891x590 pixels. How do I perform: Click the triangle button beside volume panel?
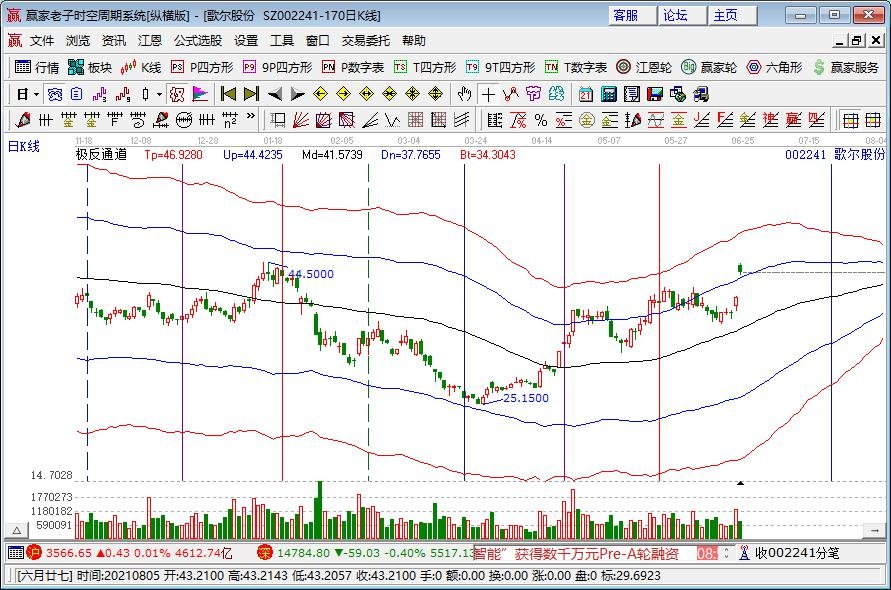[x=17, y=530]
